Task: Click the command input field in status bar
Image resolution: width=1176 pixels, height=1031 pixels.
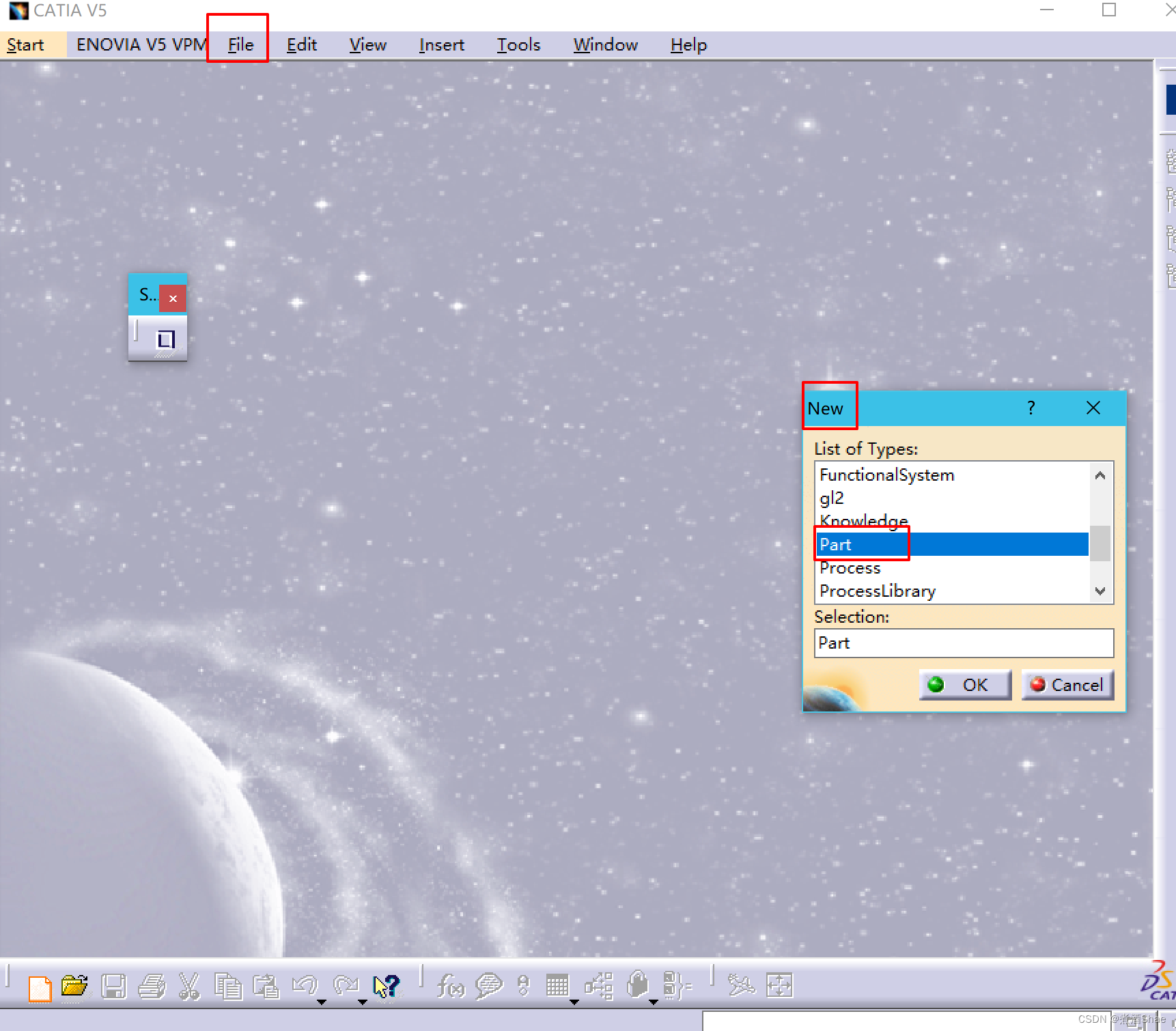Action: coord(908,1021)
